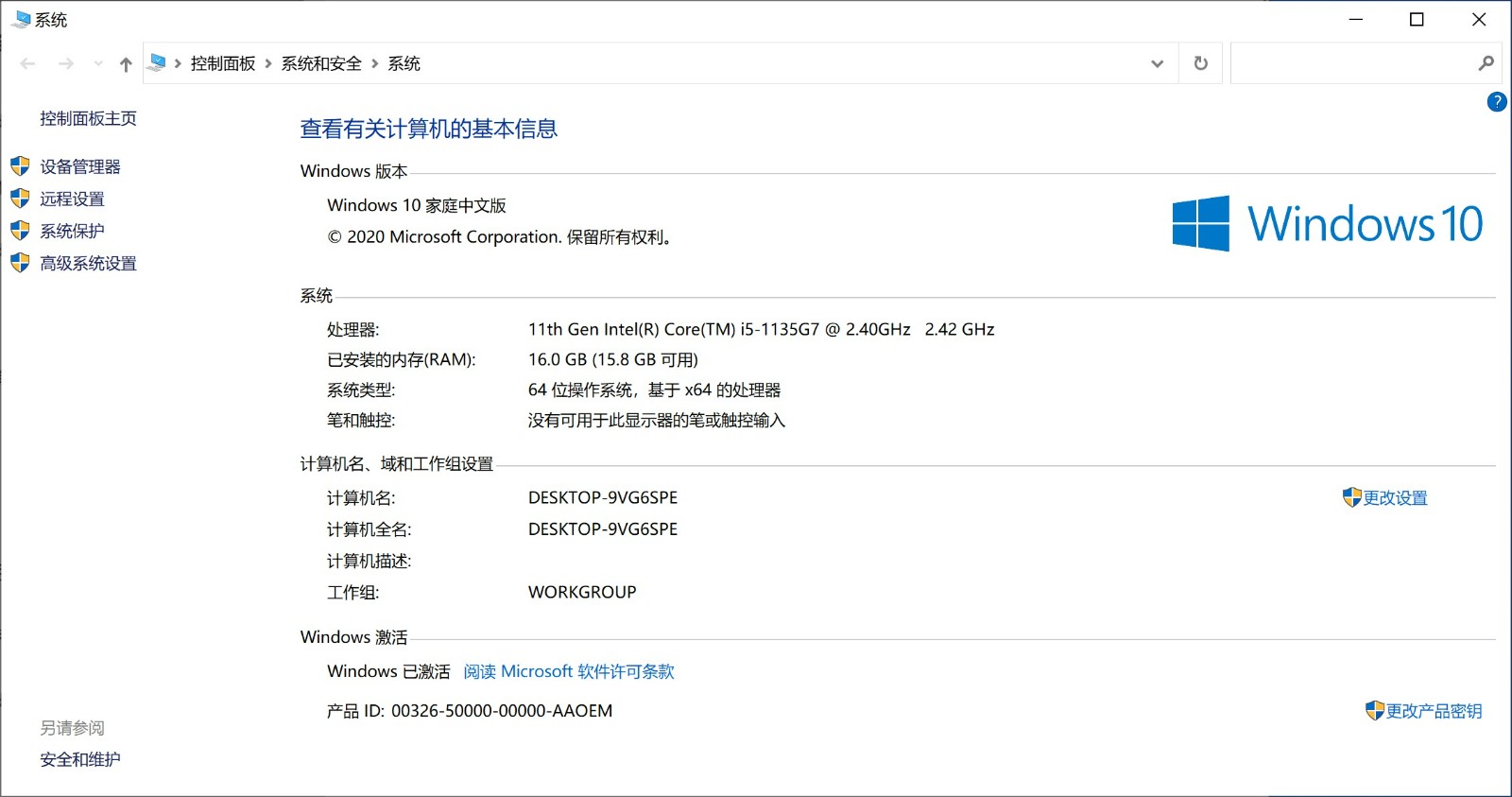Click 更改产品密钥 link
Viewport: 1512px width, 797px height.
point(1434,711)
